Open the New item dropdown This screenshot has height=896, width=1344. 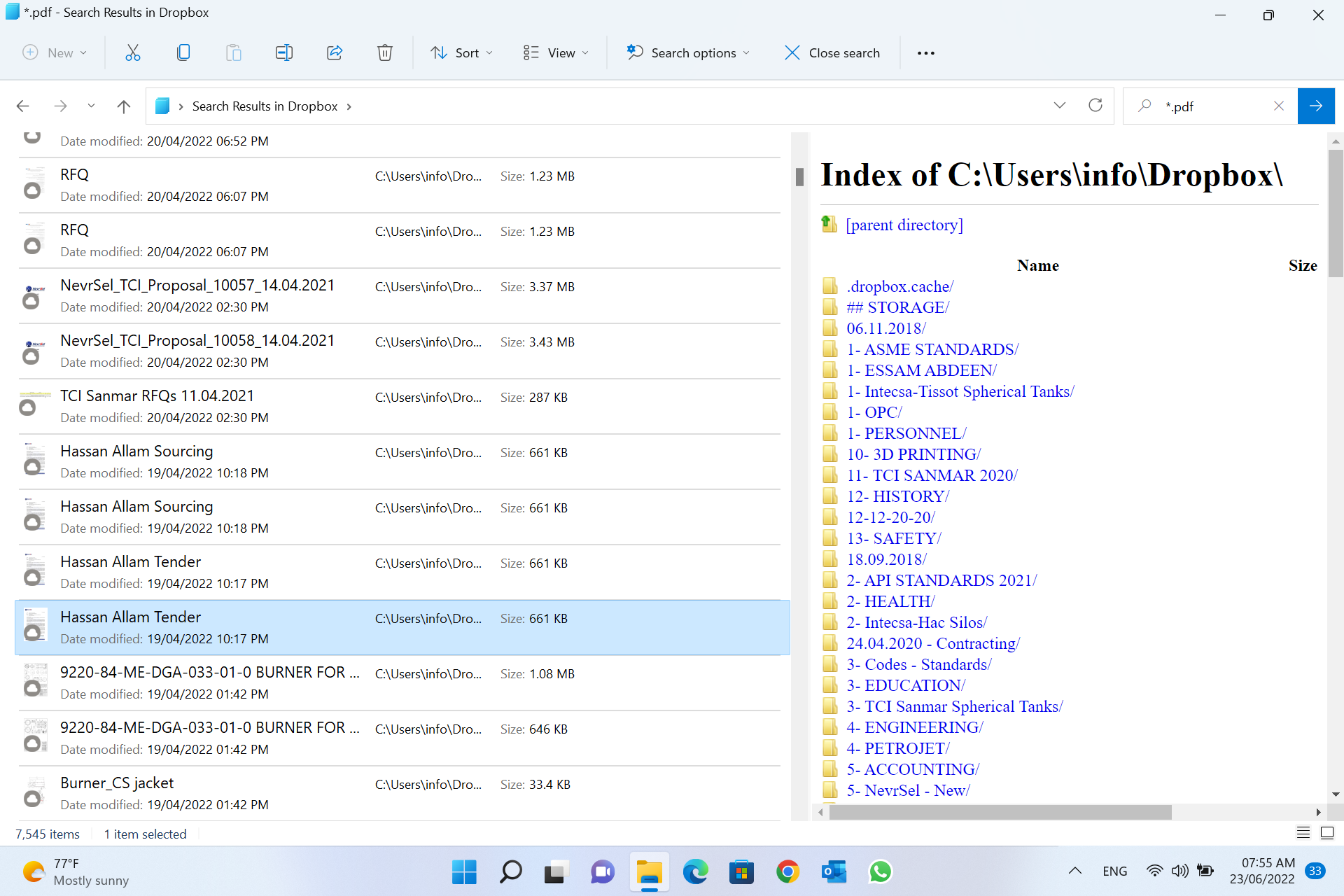pos(55,53)
